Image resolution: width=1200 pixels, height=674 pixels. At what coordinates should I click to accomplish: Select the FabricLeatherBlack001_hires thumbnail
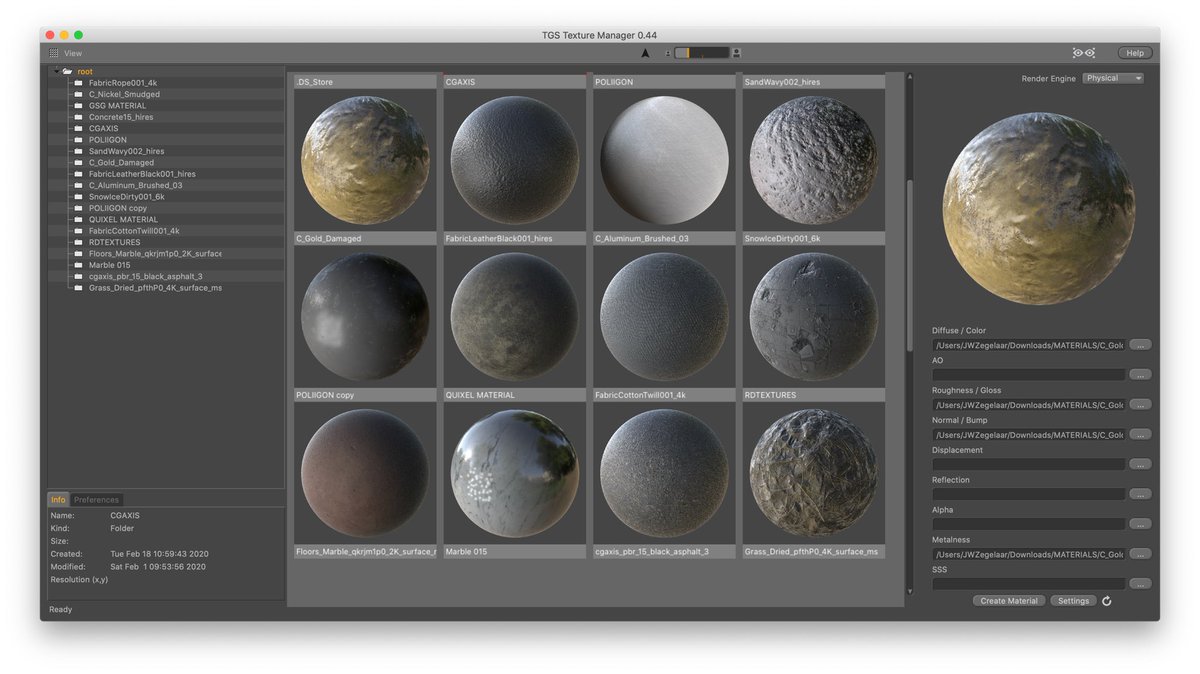514,316
